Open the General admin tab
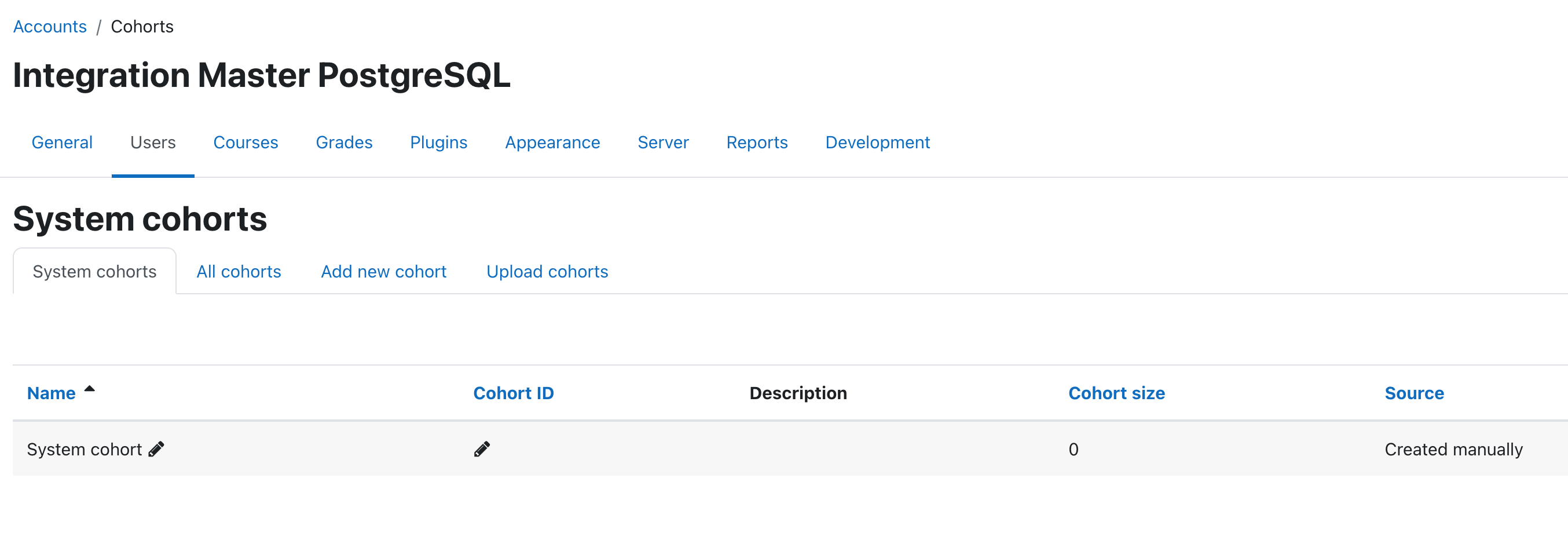 (x=62, y=142)
